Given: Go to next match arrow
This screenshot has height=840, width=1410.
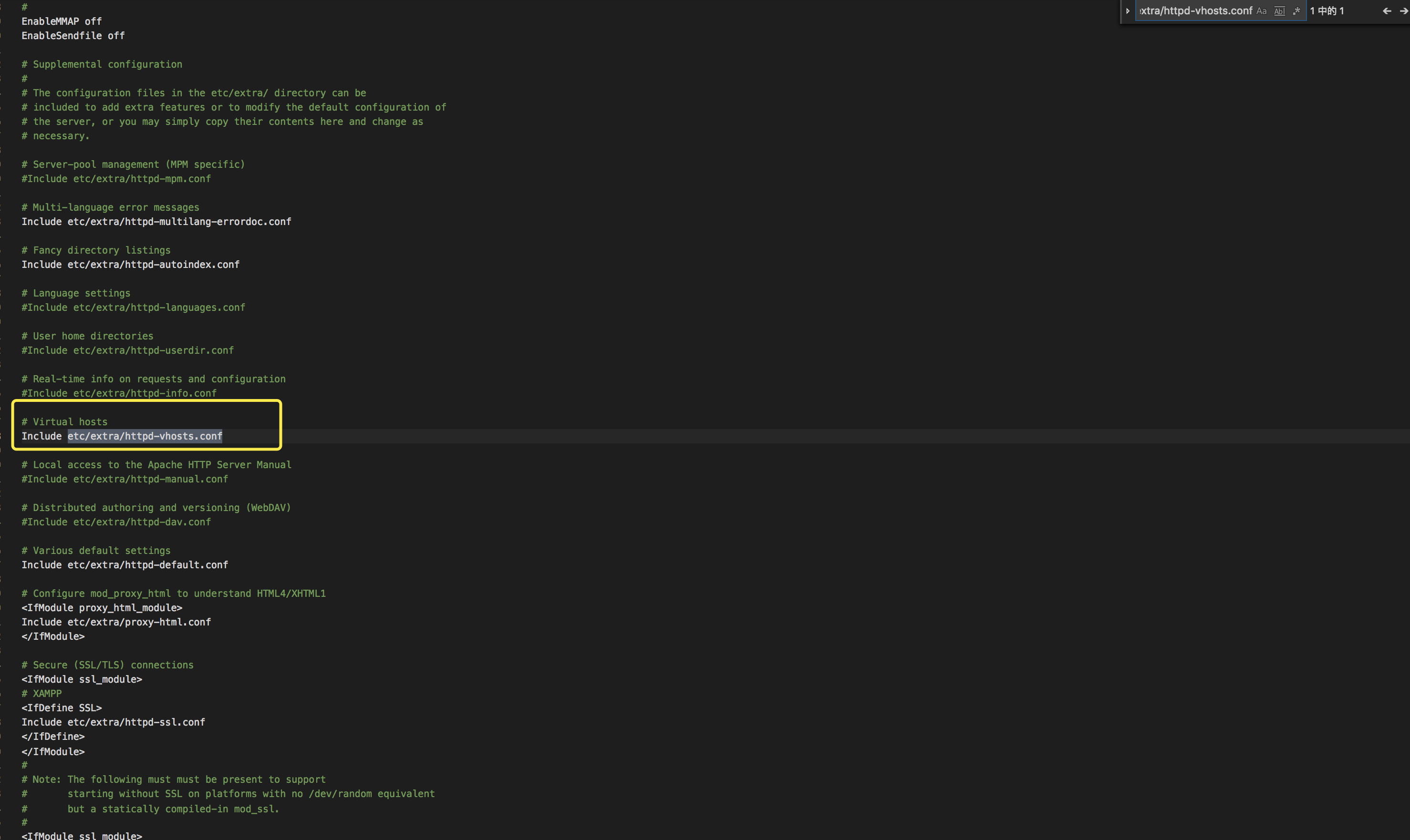Looking at the screenshot, I should click(x=1403, y=11).
